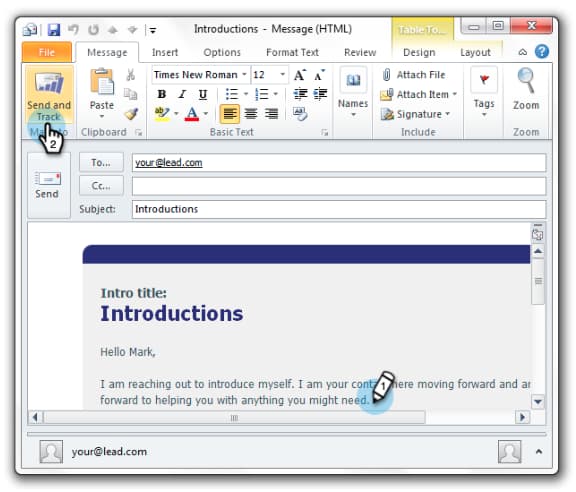
Task: Toggle Italic formatting
Action: pos(182,94)
